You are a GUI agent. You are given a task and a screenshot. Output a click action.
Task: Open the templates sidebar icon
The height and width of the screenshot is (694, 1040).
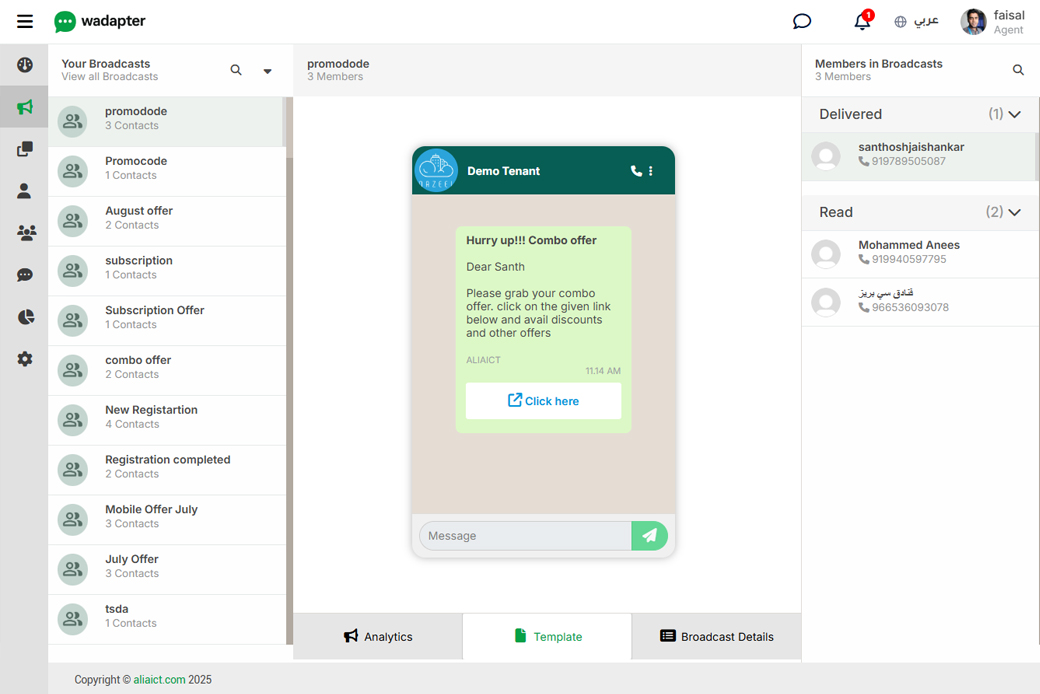click(x=25, y=149)
